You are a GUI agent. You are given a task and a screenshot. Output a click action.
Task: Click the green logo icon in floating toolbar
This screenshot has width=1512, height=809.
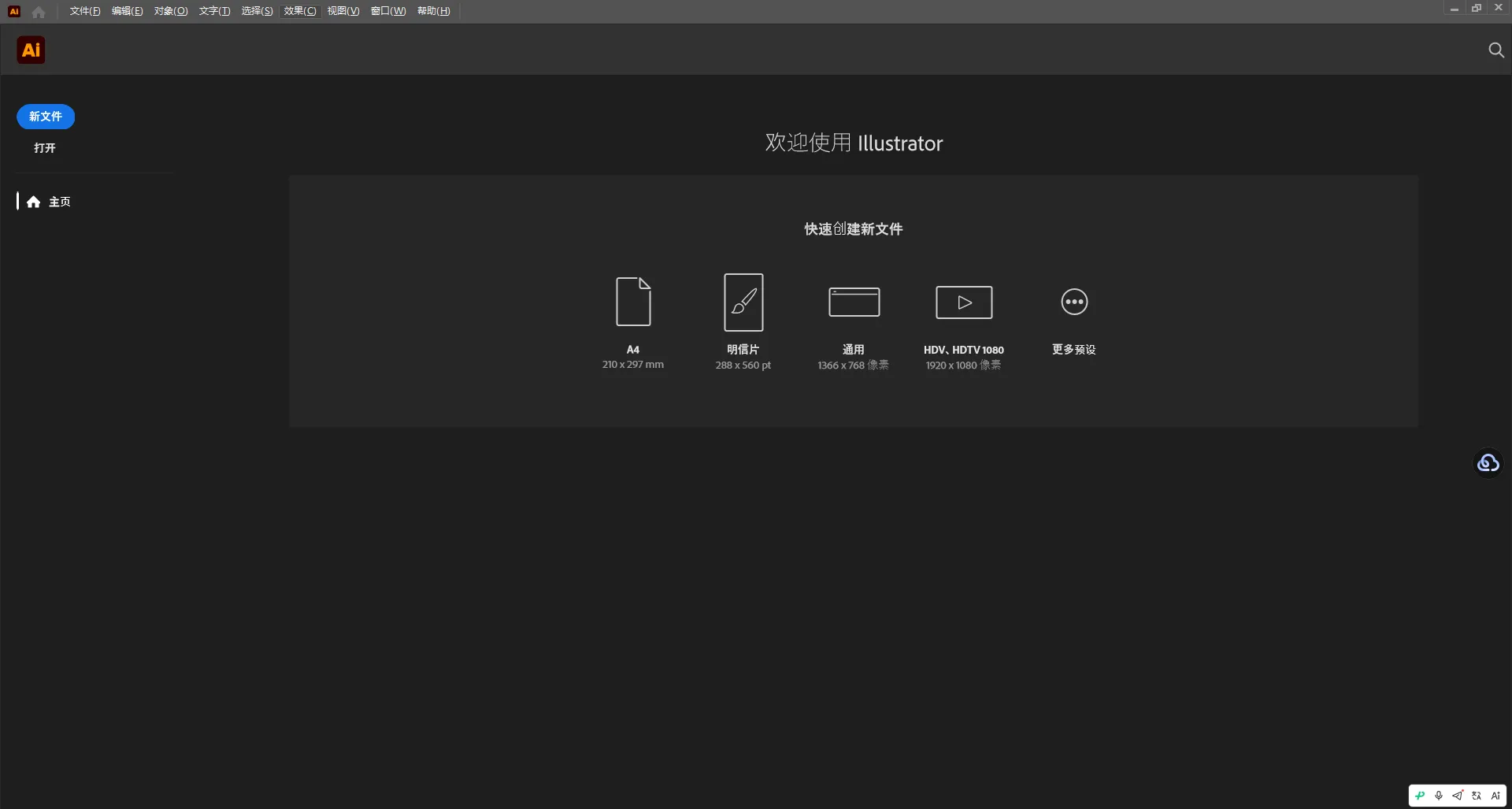coord(1420,796)
